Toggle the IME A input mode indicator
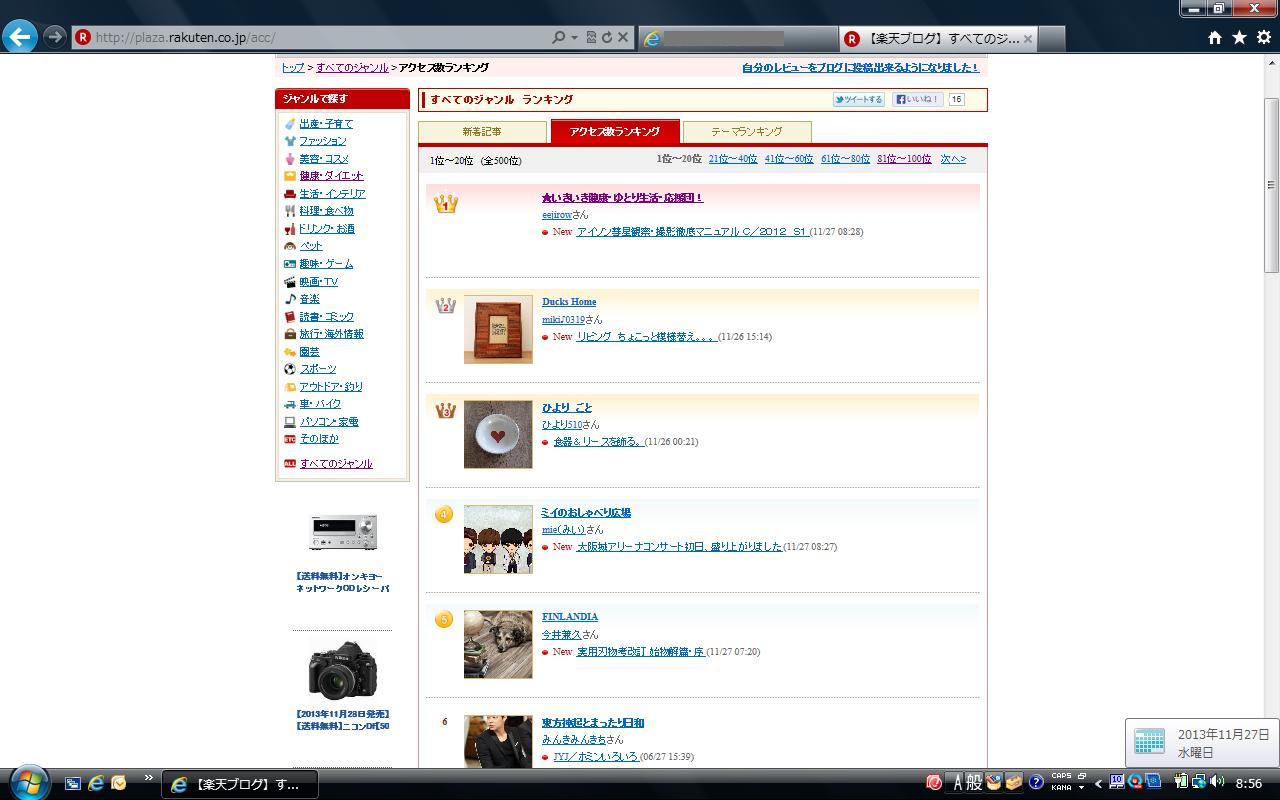The height and width of the screenshot is (800, 1280). (x=957, y=783)
